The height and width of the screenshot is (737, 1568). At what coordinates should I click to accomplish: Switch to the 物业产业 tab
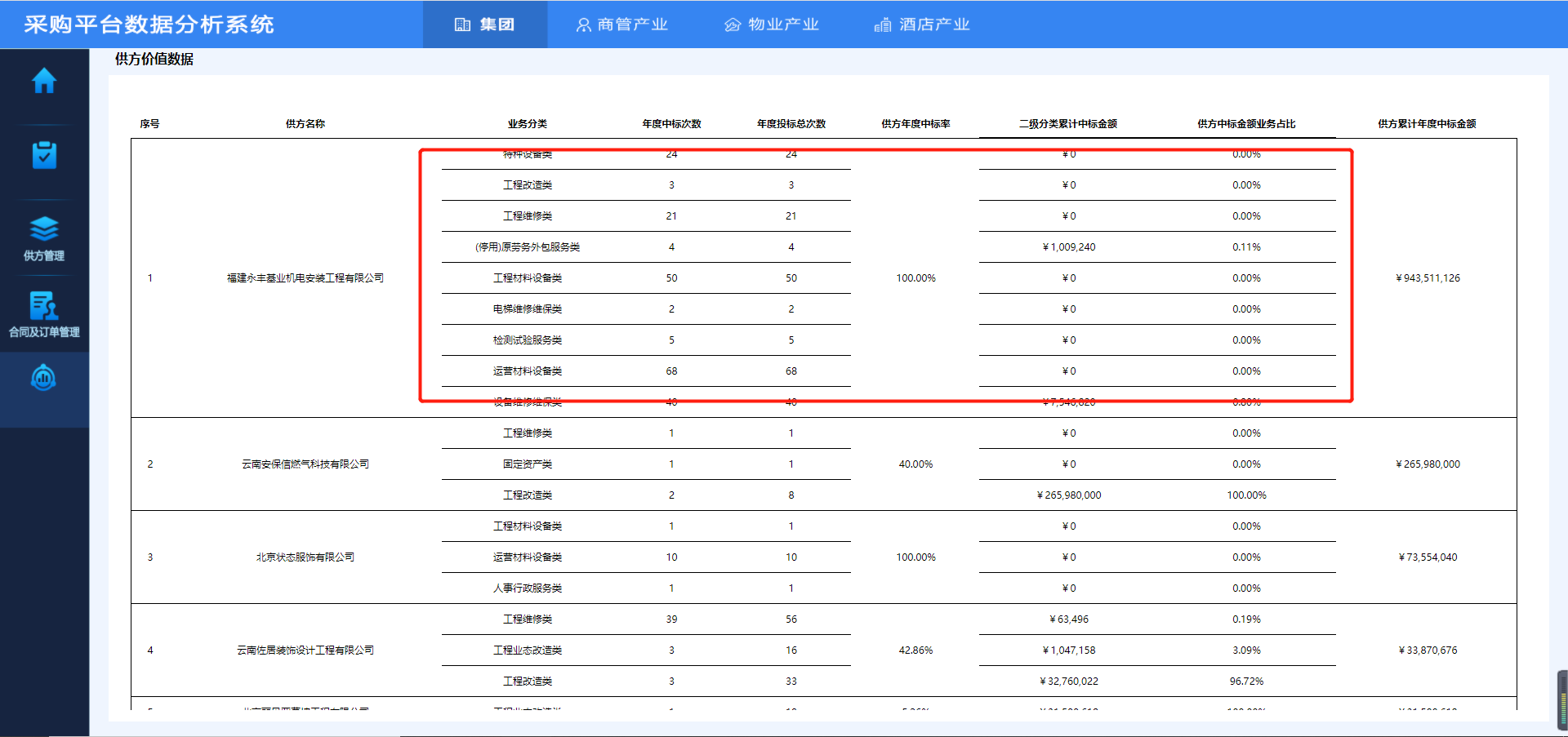coord(772,24)
